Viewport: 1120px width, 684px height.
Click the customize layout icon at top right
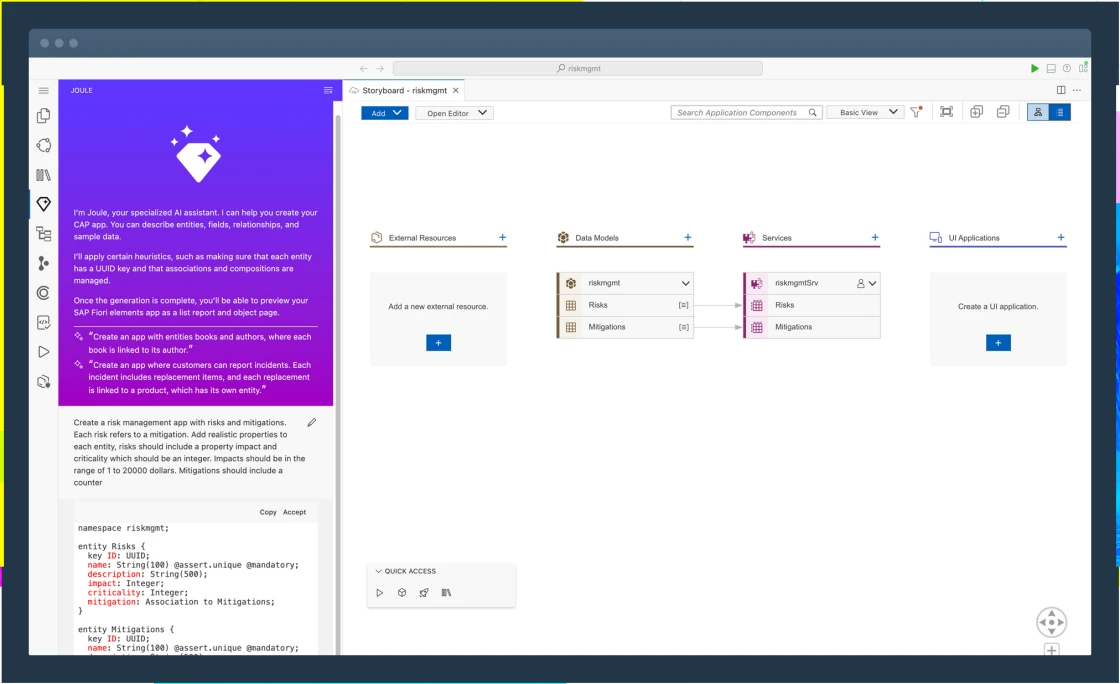(x=1083, y=69)
